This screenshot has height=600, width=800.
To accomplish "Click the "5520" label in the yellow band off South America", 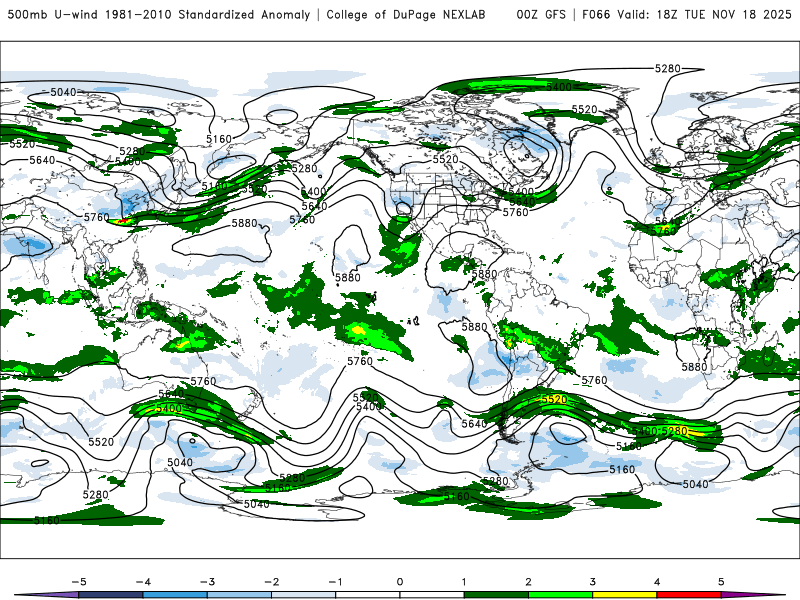I will point(554,399).
